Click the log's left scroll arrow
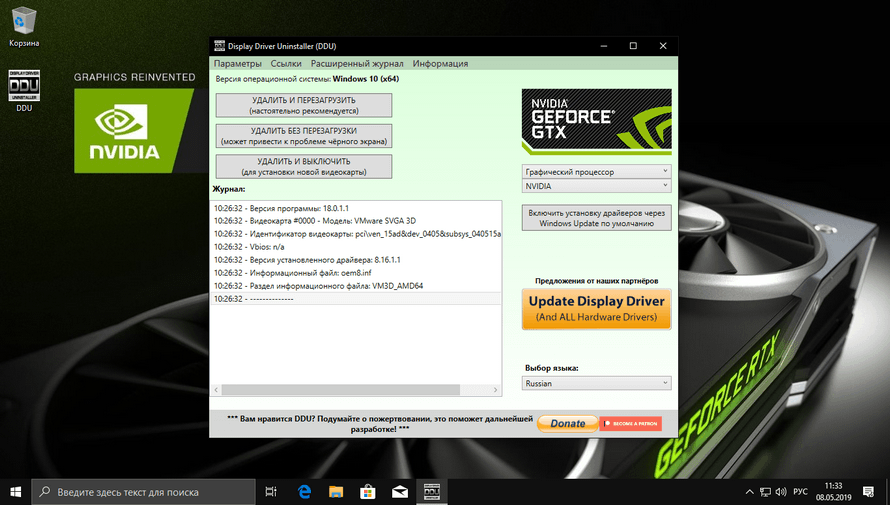The width and height of the screenshot is (890, 505). click(216, 390)
